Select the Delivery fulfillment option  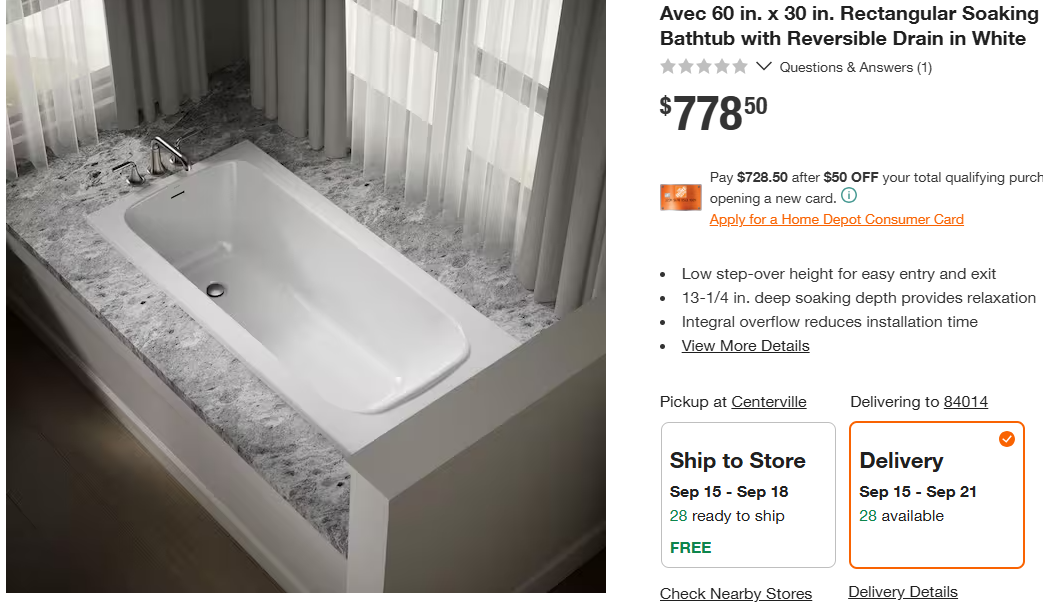pos(937,495)
